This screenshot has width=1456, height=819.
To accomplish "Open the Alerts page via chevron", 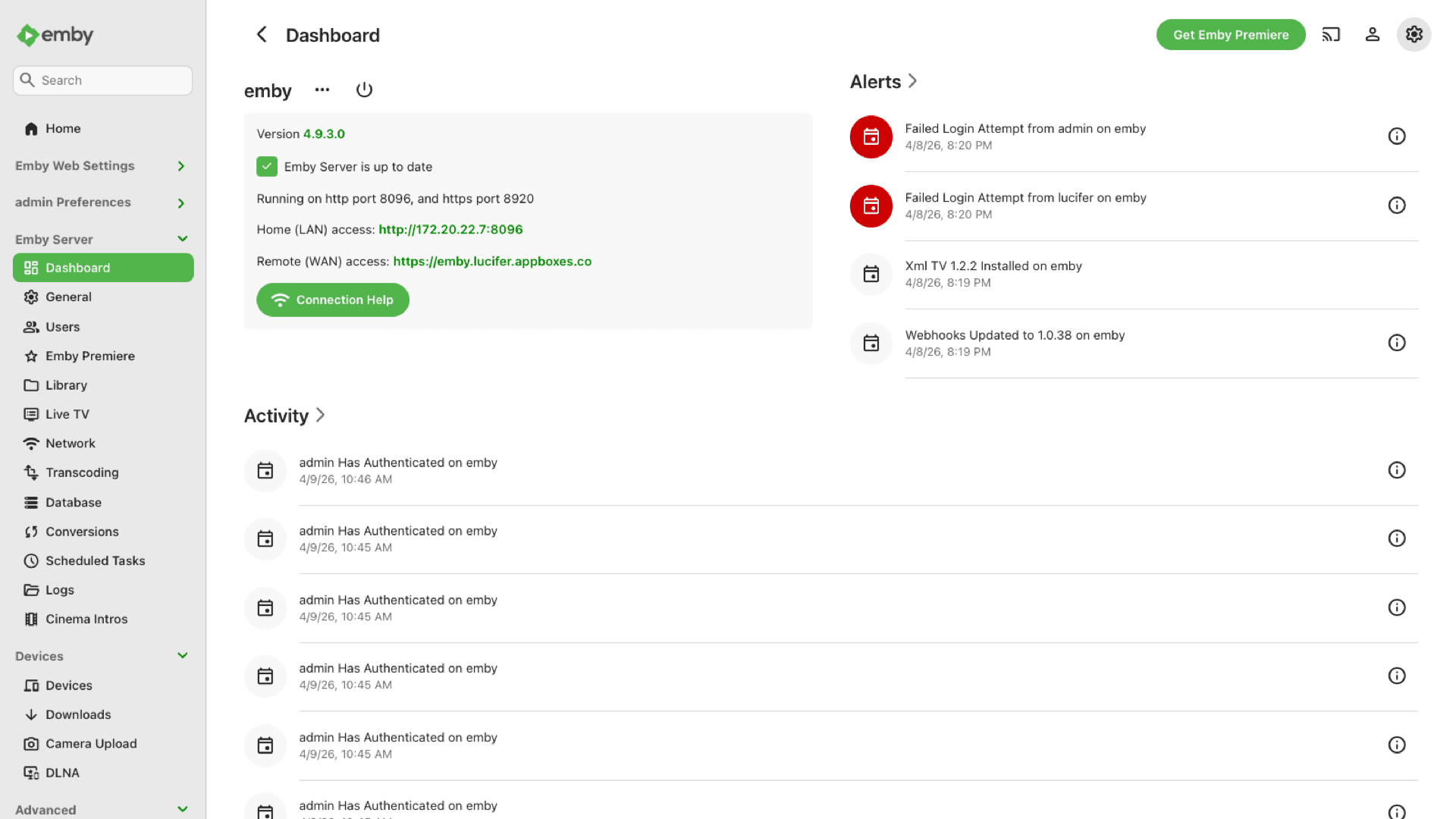I will pyautogui.click(x=912, y=81).
